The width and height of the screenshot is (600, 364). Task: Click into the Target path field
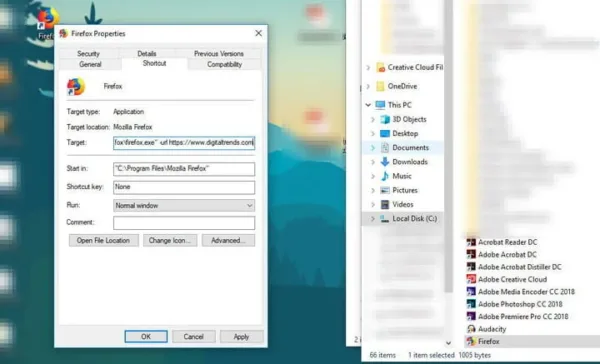[x=184, y=143]
